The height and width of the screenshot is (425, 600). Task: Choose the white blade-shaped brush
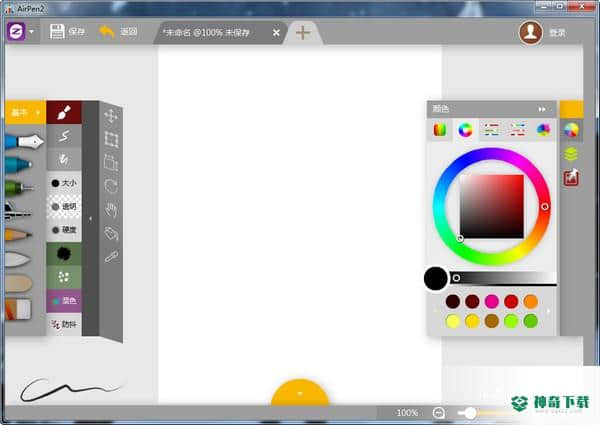pyautogui.click(x=18, y=259)
